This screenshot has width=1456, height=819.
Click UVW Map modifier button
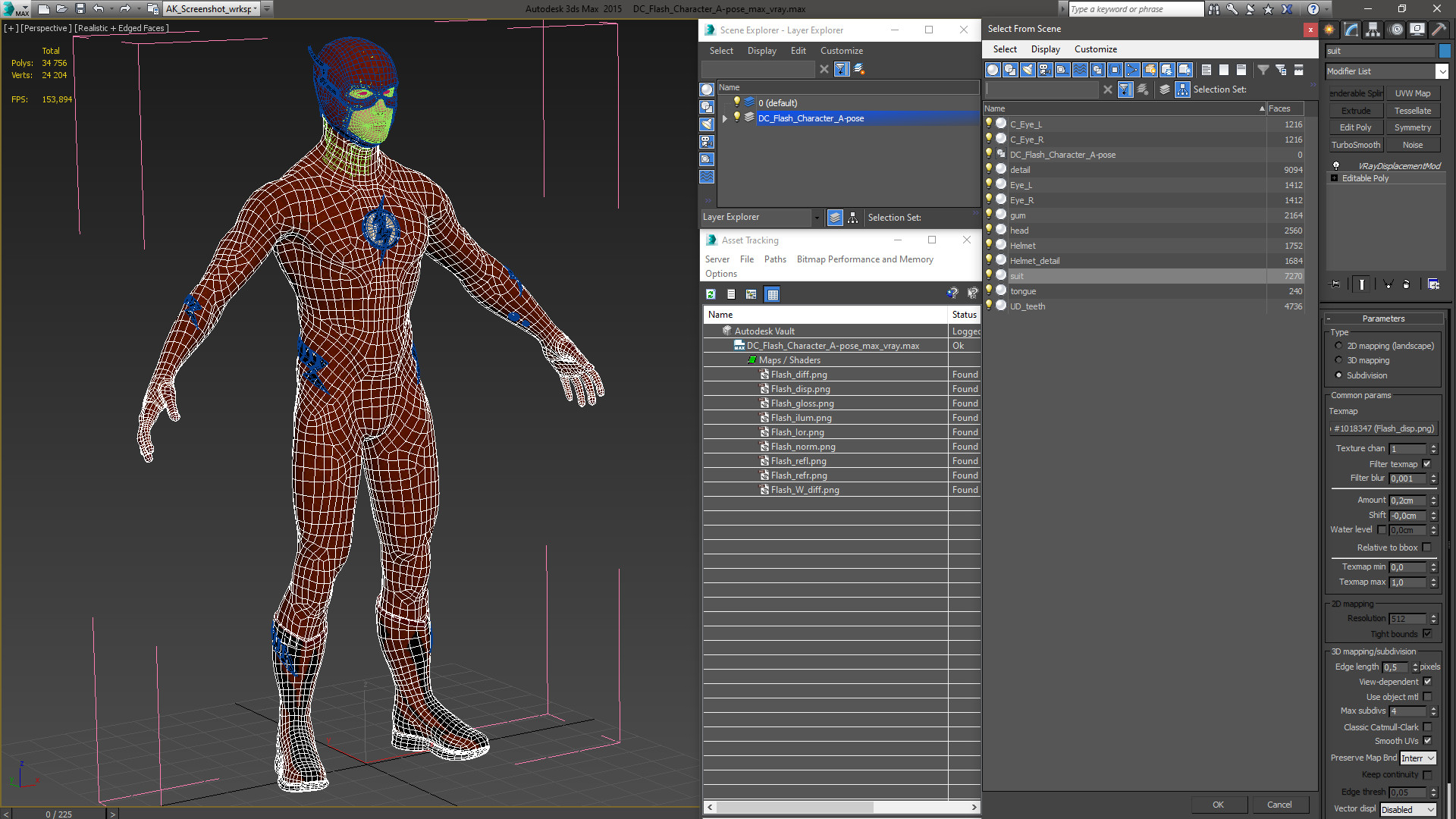[1413, 93]
